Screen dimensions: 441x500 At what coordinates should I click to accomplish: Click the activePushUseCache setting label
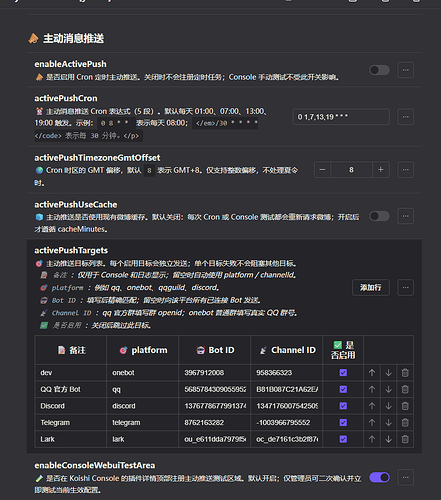click(x=76, y=205)
